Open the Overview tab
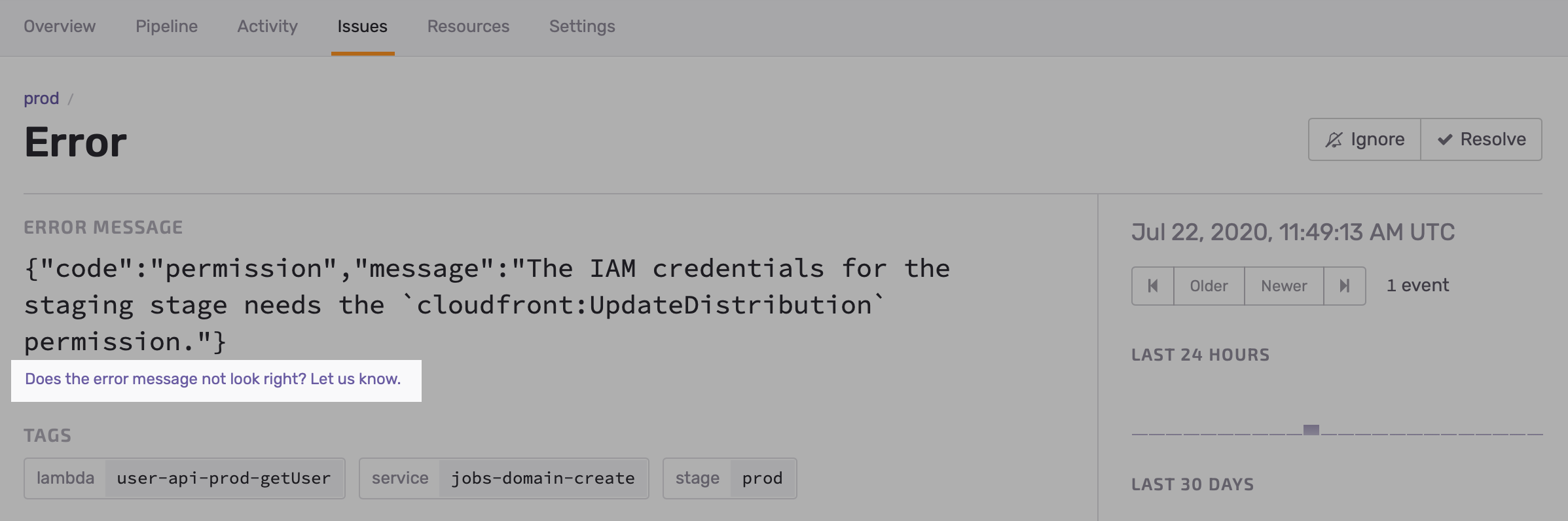The height and width of the screenshot is (521, 1568). [60, 26]
